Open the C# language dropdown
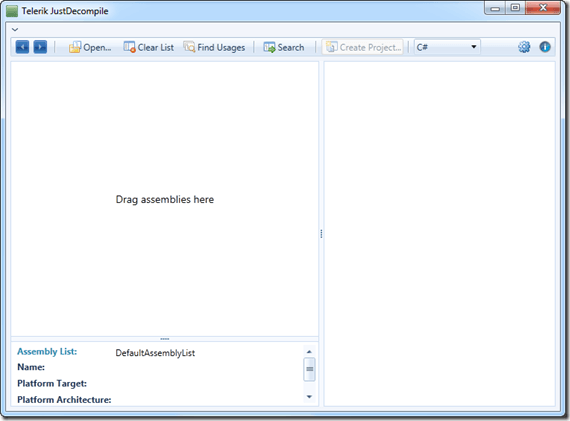Screen dimensions: 570x421 click(x=447, y=47)
